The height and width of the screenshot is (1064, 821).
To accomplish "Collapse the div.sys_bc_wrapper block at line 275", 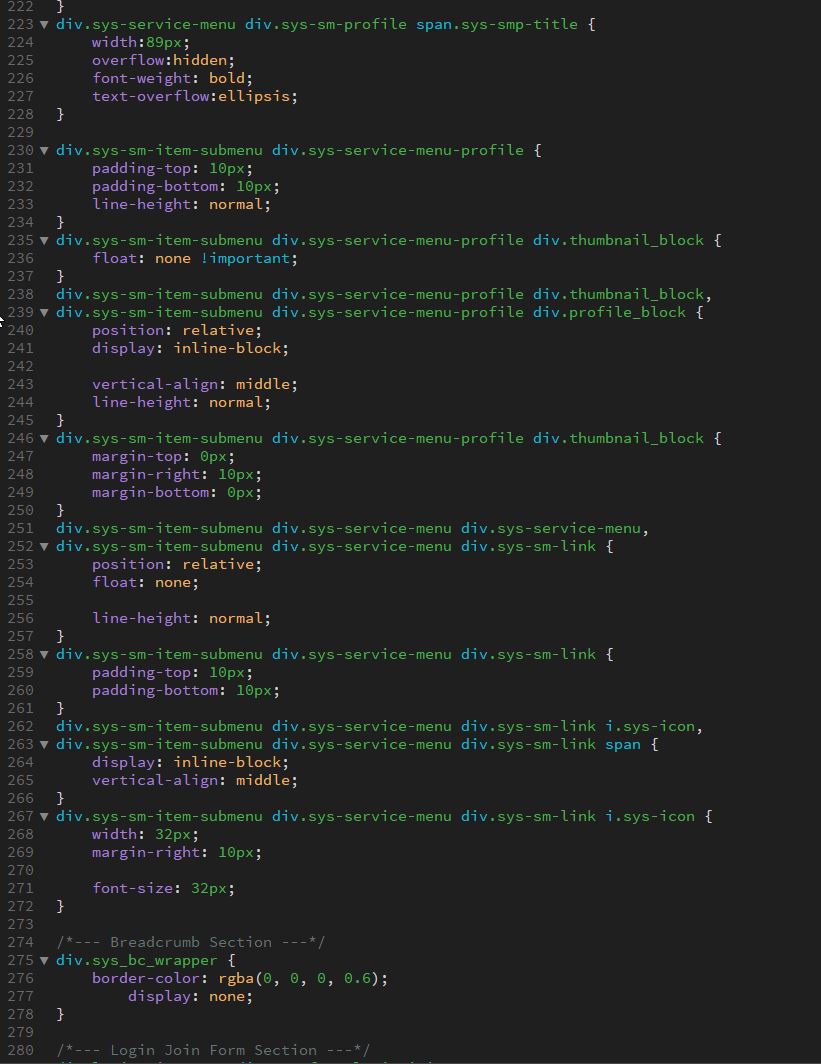I will pos(44,960).
